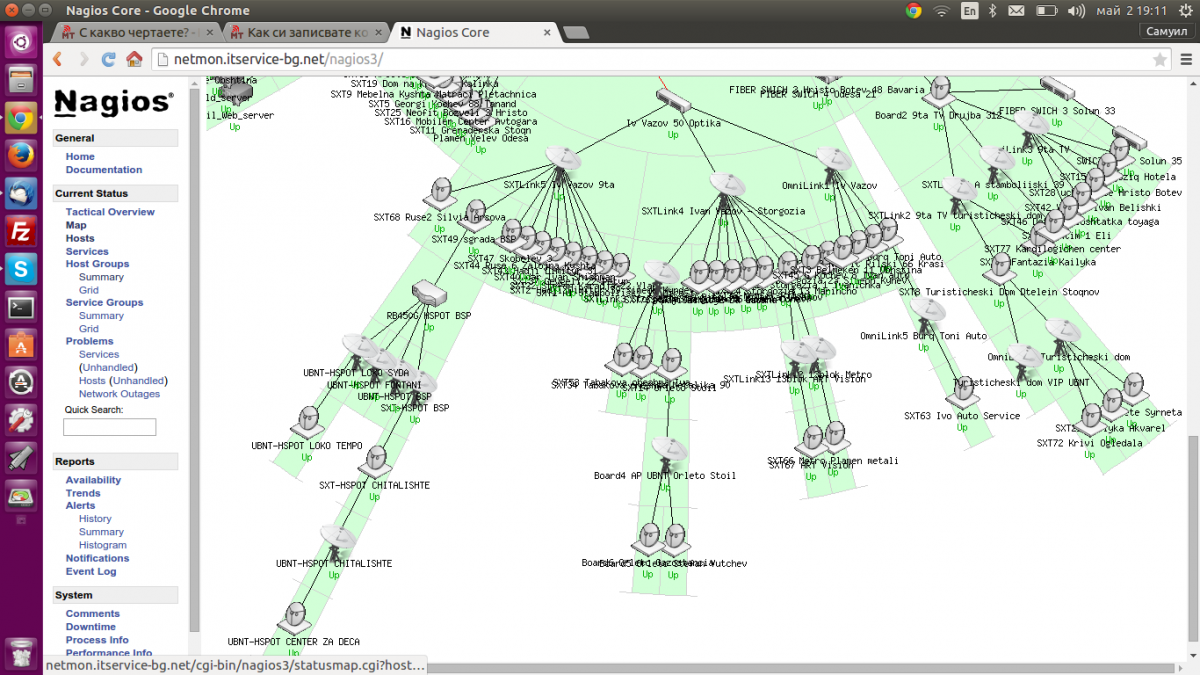Screen dimensions: 1200x675
Task: Switch to the 'Как си записвате' tab
Action: (x=302, y=32)
